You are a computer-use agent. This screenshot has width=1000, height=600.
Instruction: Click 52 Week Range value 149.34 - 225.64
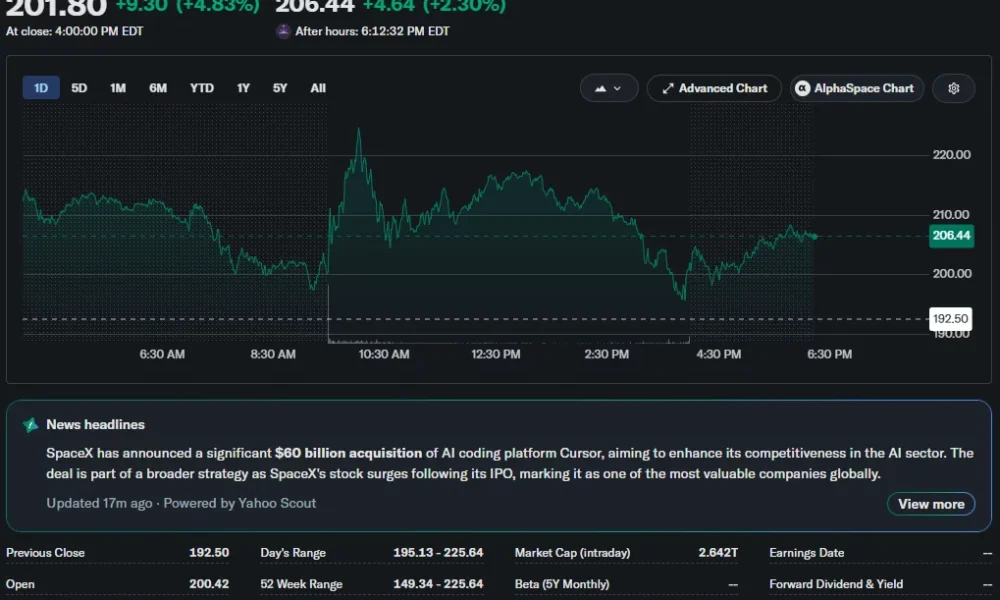click(438, 583)
